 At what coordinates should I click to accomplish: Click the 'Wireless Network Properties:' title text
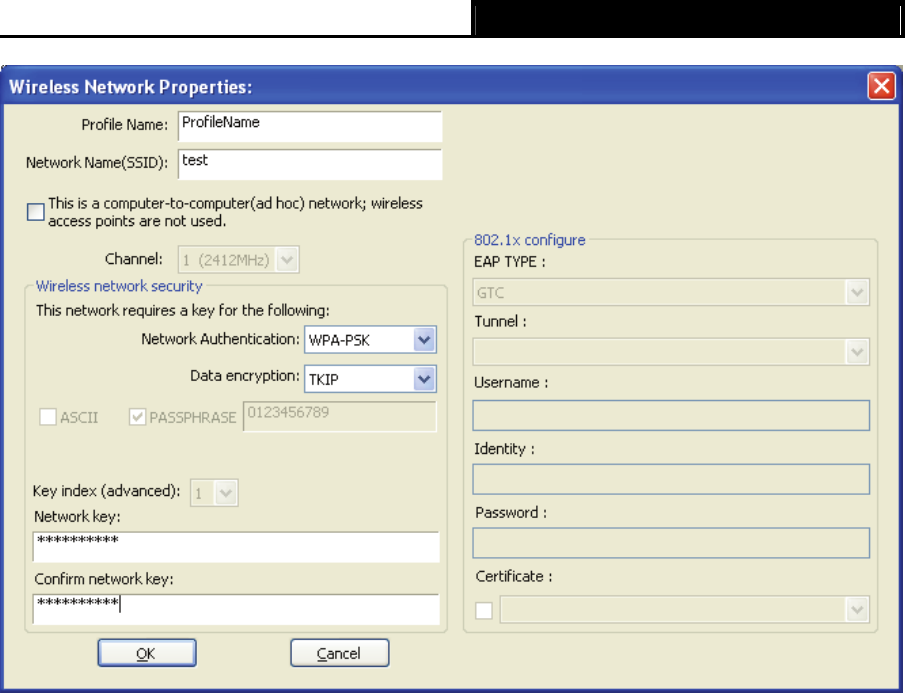tap(130, 87)
